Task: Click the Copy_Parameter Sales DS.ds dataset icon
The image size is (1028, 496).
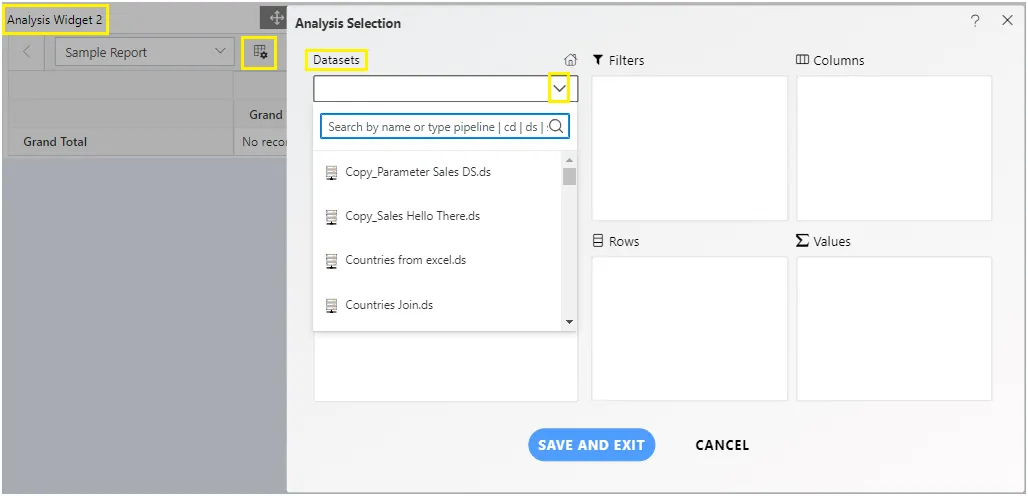Action: tap(332, 173)
